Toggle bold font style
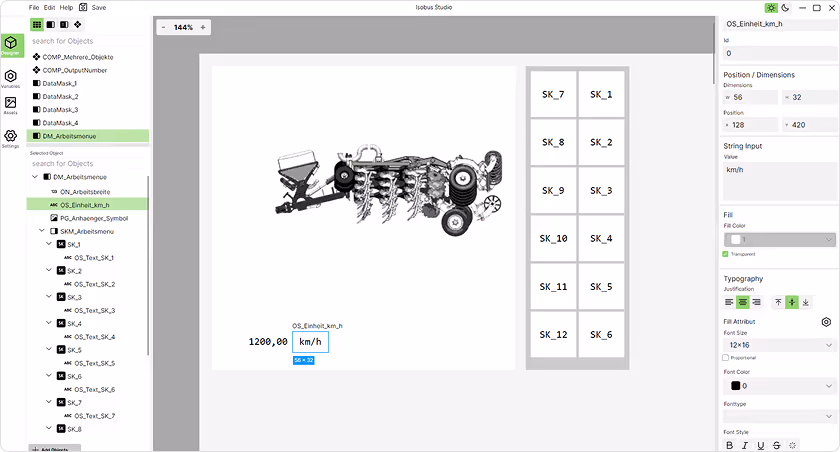This screenshot has width=840, height=452. (x=729, y=446)
